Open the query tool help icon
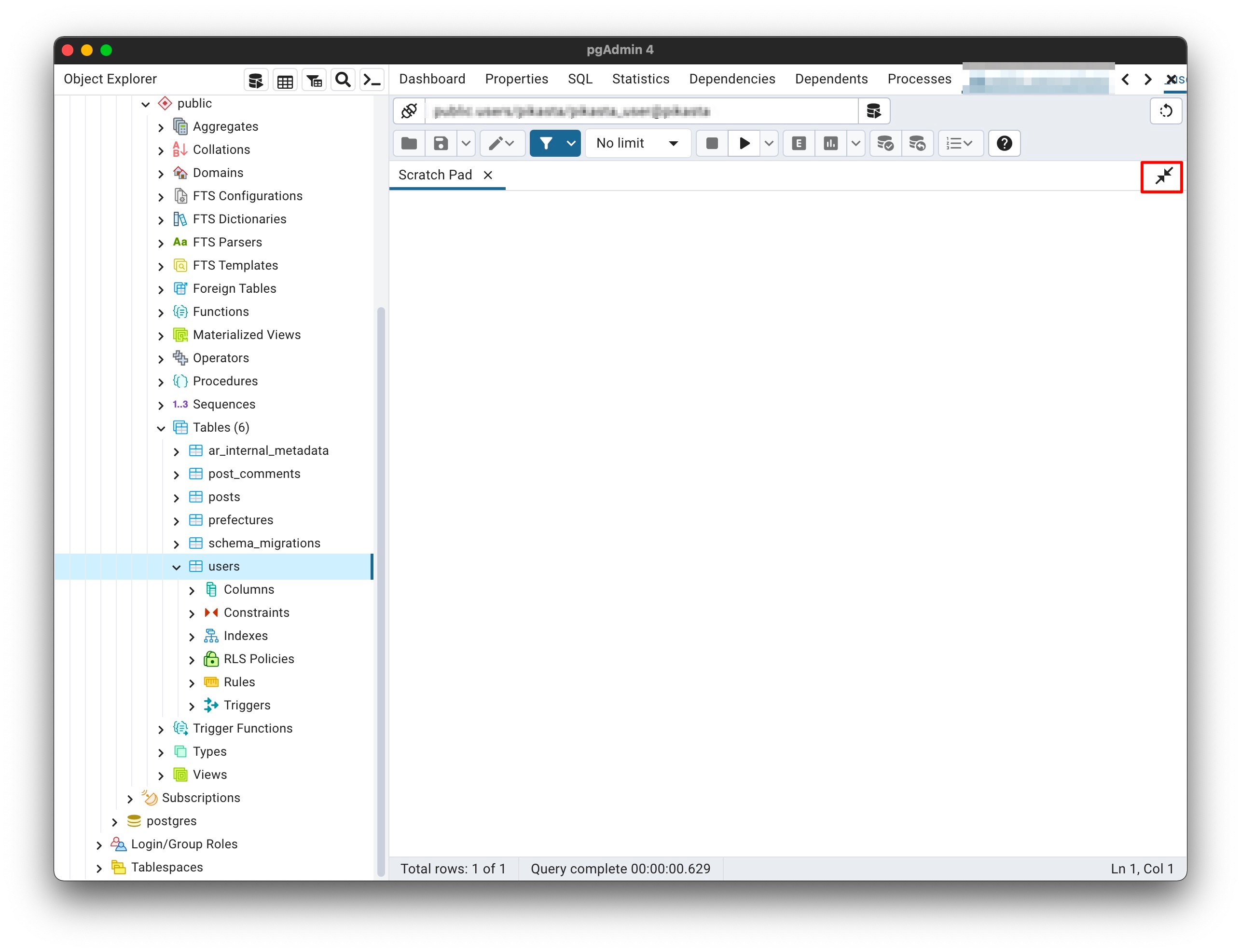This screenshot has height=952, width=1241. coord(1004,143)
